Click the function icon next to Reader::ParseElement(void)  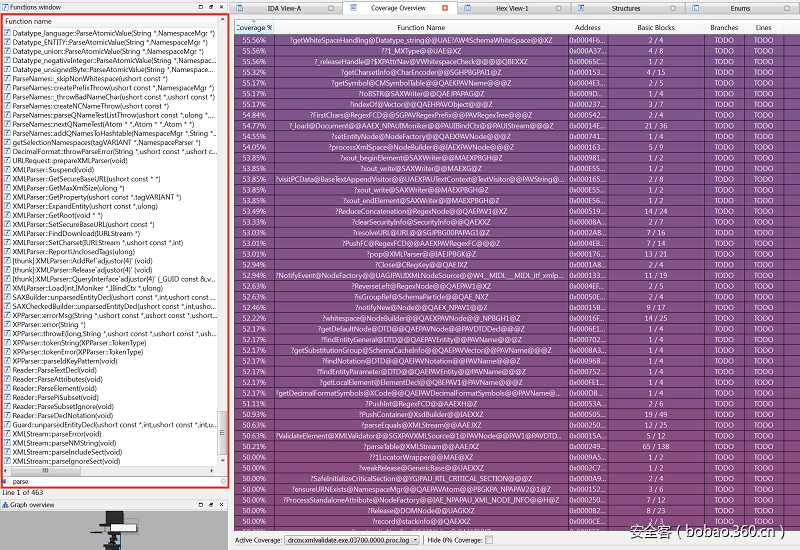[7, 387]
